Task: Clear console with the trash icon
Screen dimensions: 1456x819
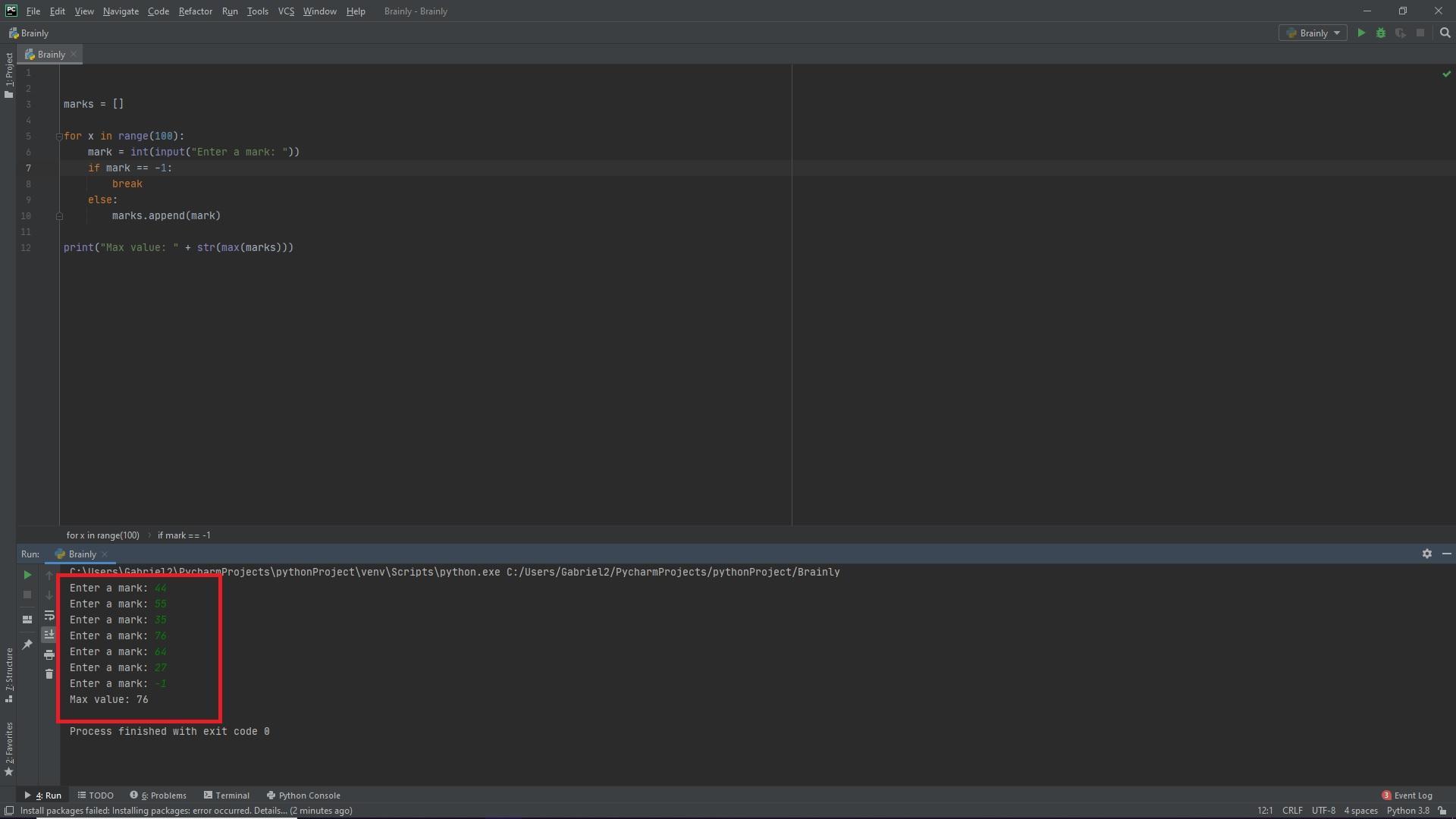Action: (x=49, y=674)
